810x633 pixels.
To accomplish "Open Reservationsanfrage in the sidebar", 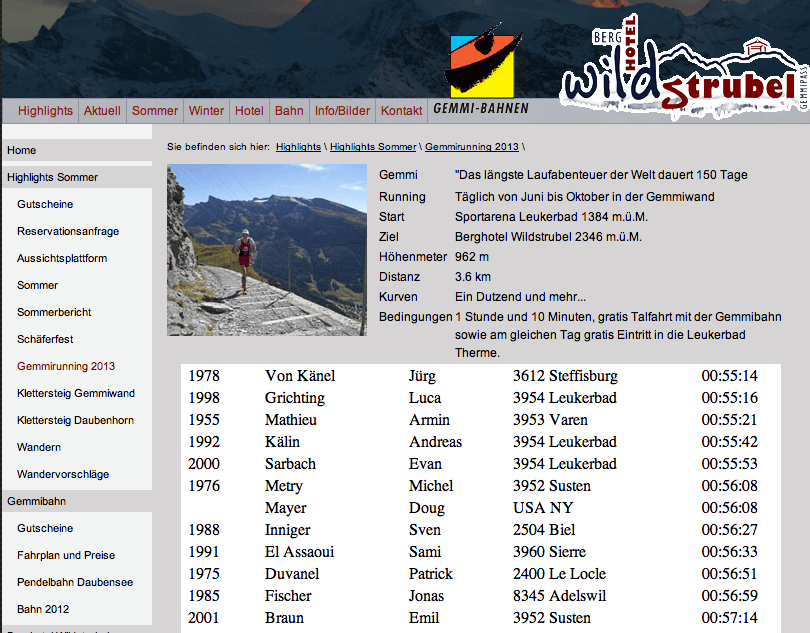I will click(68, 231).
